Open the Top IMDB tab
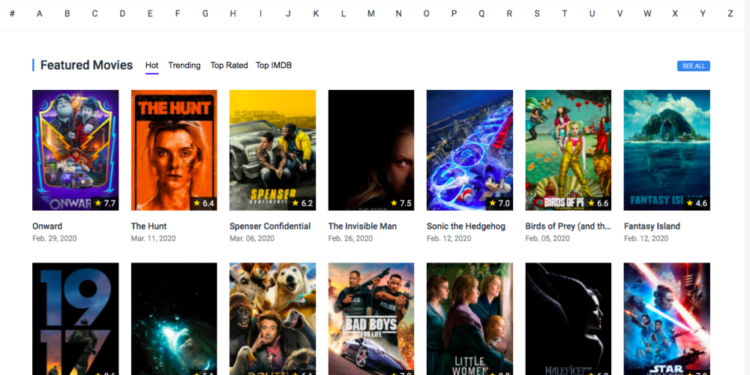The image size is (750, 375). click(x=274, y=66)
